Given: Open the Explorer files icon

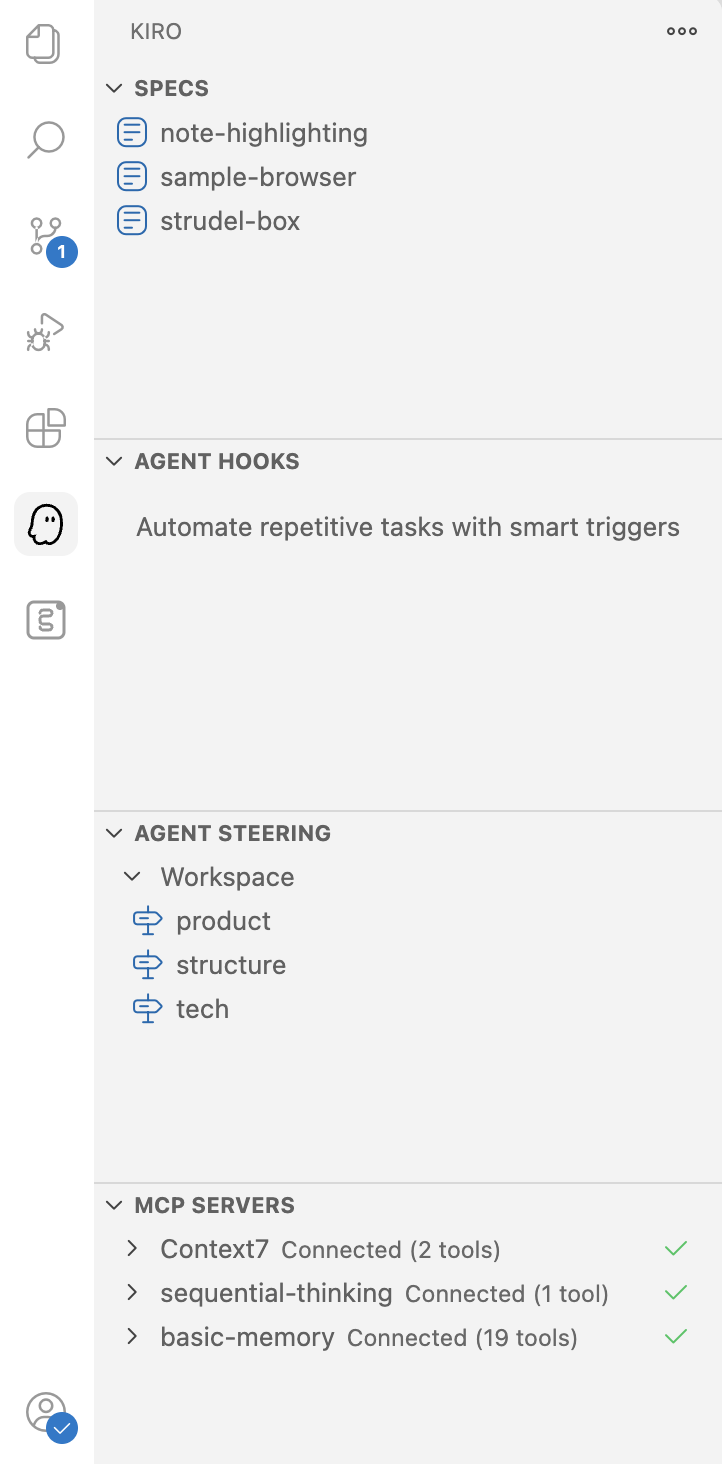Looking at the screenshot, I should (45, 45).
